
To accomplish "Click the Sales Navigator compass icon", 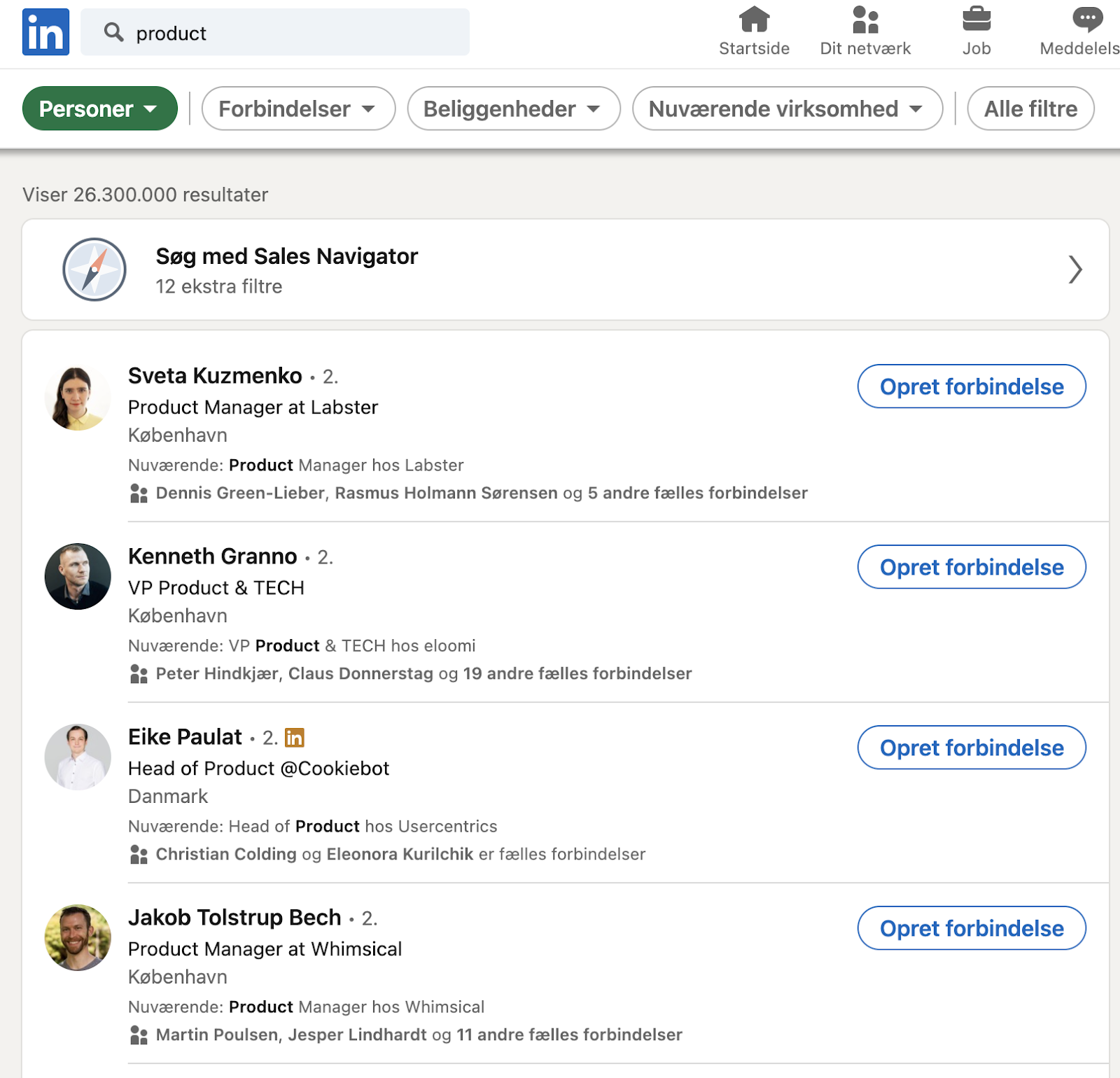I will coord(94,269).
